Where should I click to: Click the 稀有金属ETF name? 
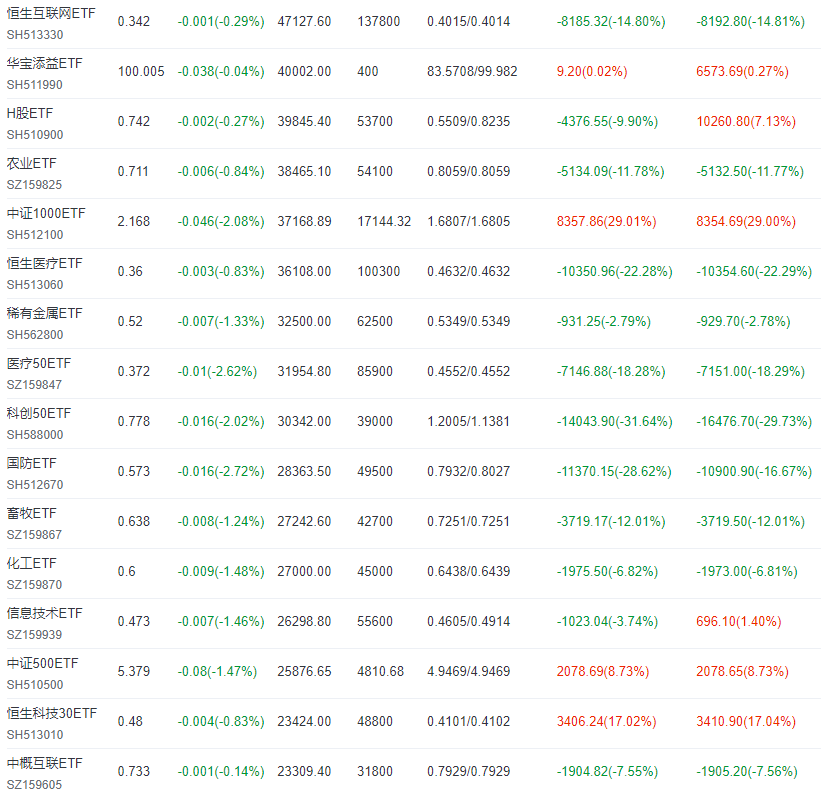tap(45, 313)
